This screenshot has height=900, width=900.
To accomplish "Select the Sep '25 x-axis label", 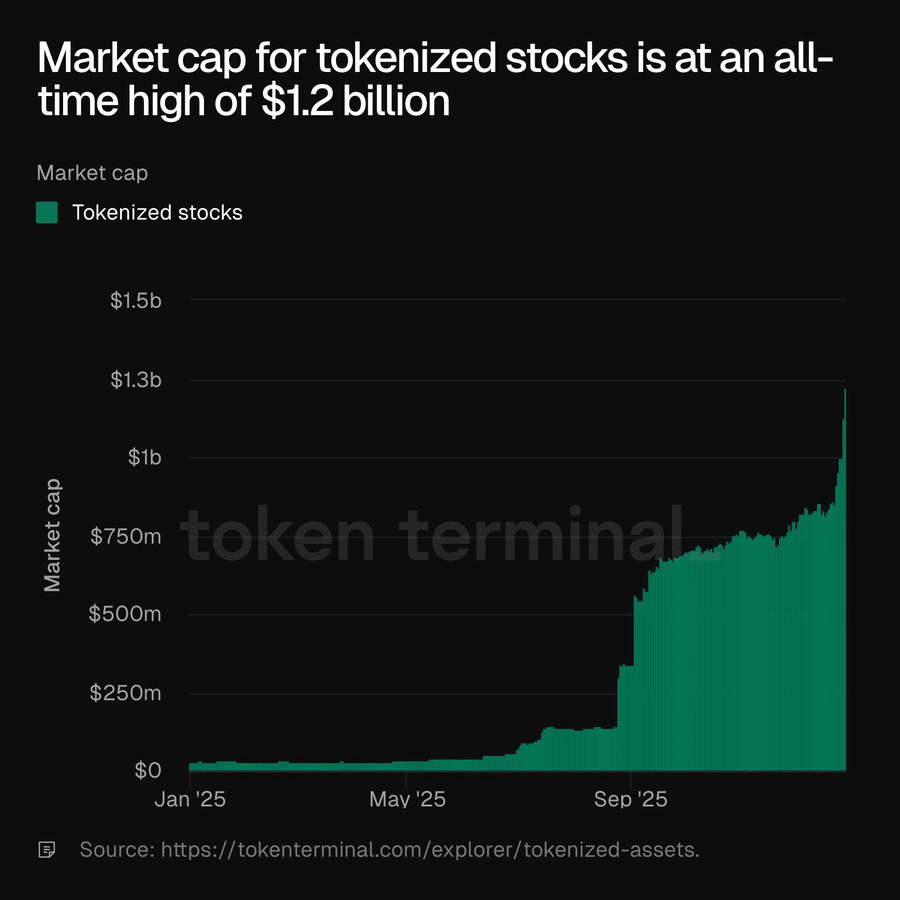I will pos(630,800).
